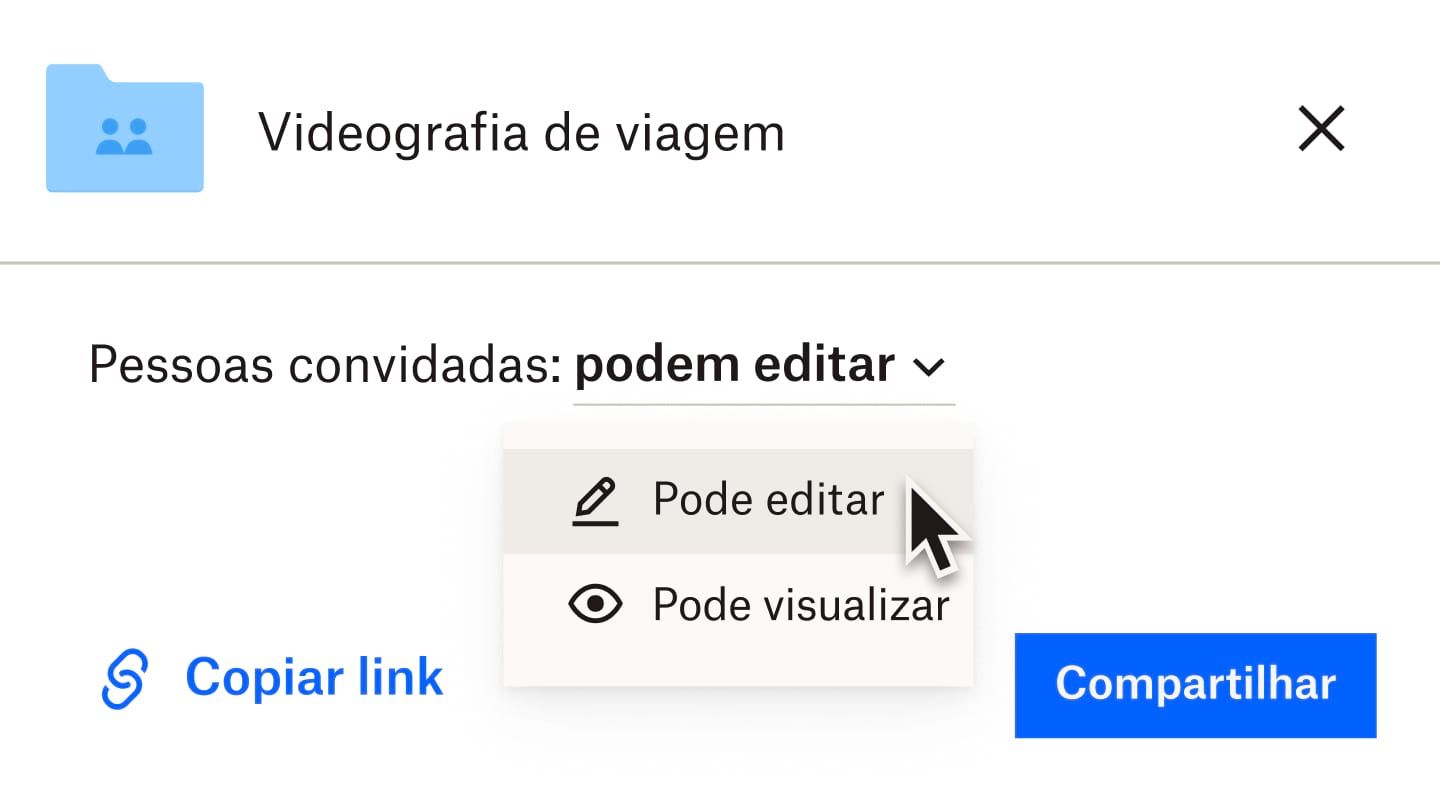Click the shared folder icon
The width and height of the screenshot is (1440, 789).
(124, 128)
